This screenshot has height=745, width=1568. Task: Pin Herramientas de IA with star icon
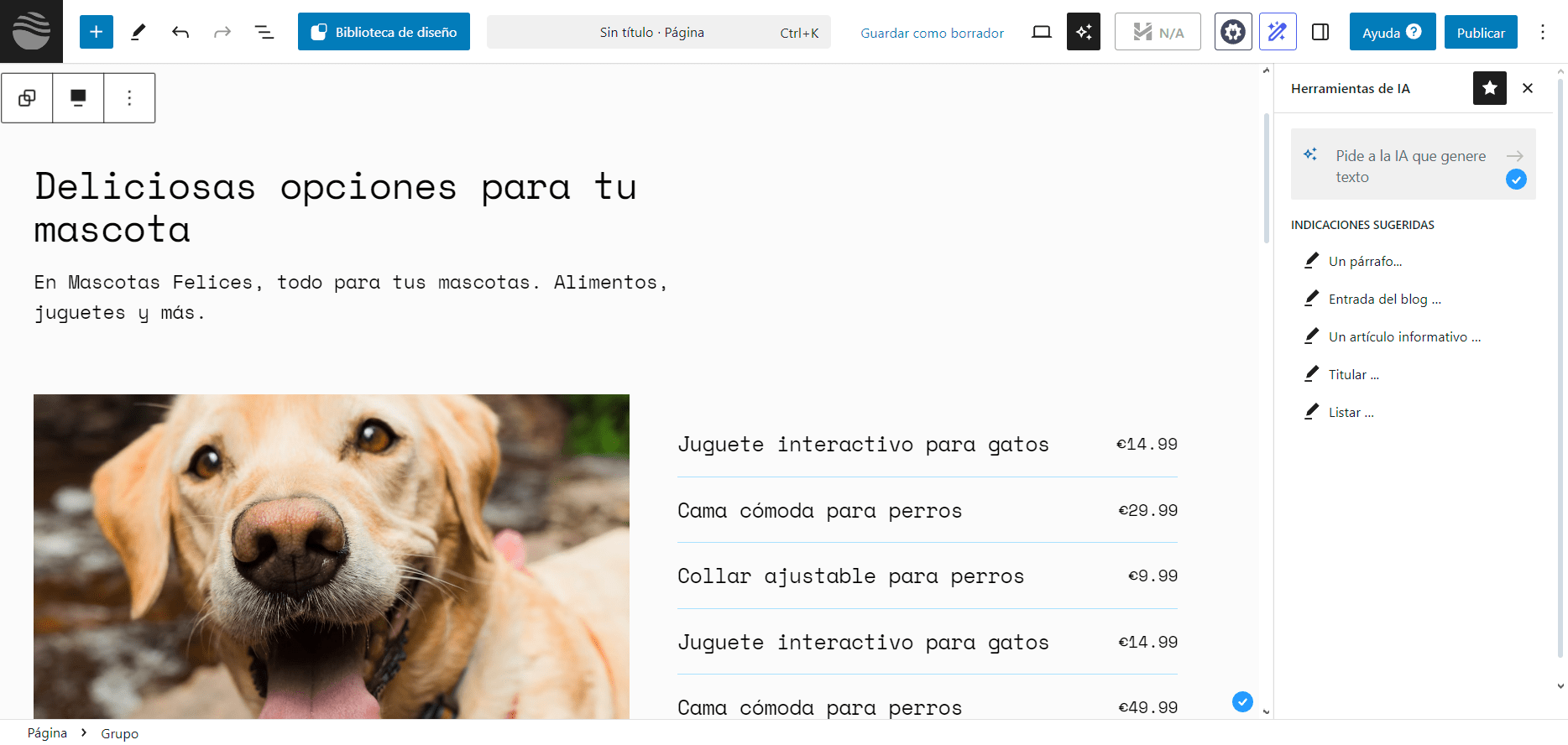1490,88
